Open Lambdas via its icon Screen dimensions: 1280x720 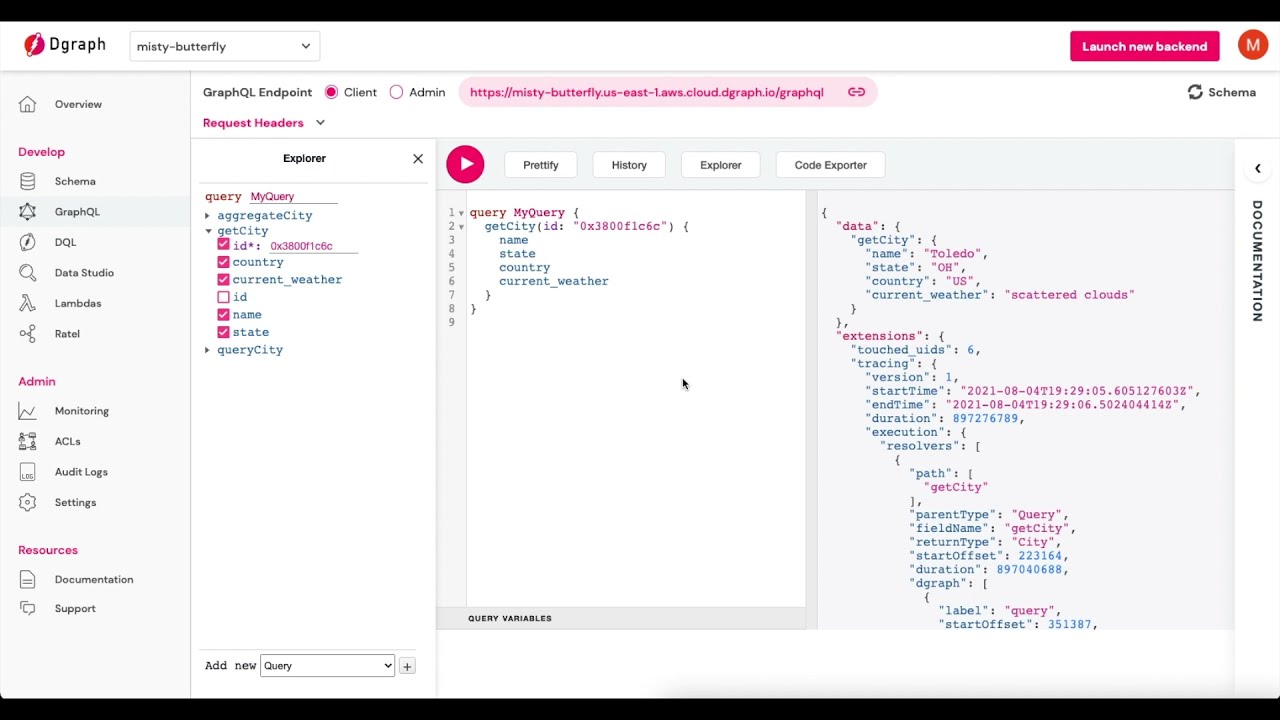27,303
